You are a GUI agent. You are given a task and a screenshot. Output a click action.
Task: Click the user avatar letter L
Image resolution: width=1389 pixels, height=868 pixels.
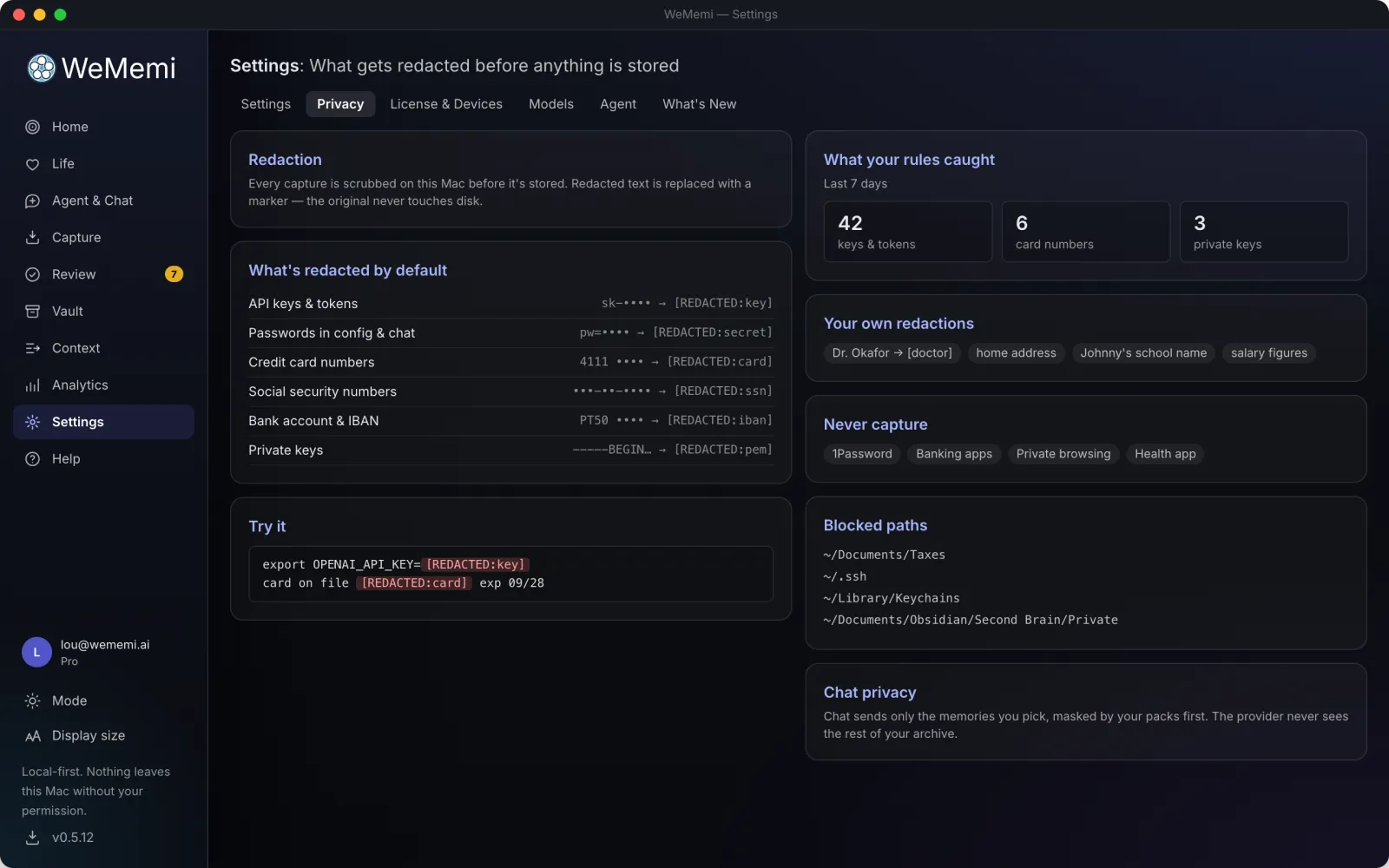click(x=36, y=652)
